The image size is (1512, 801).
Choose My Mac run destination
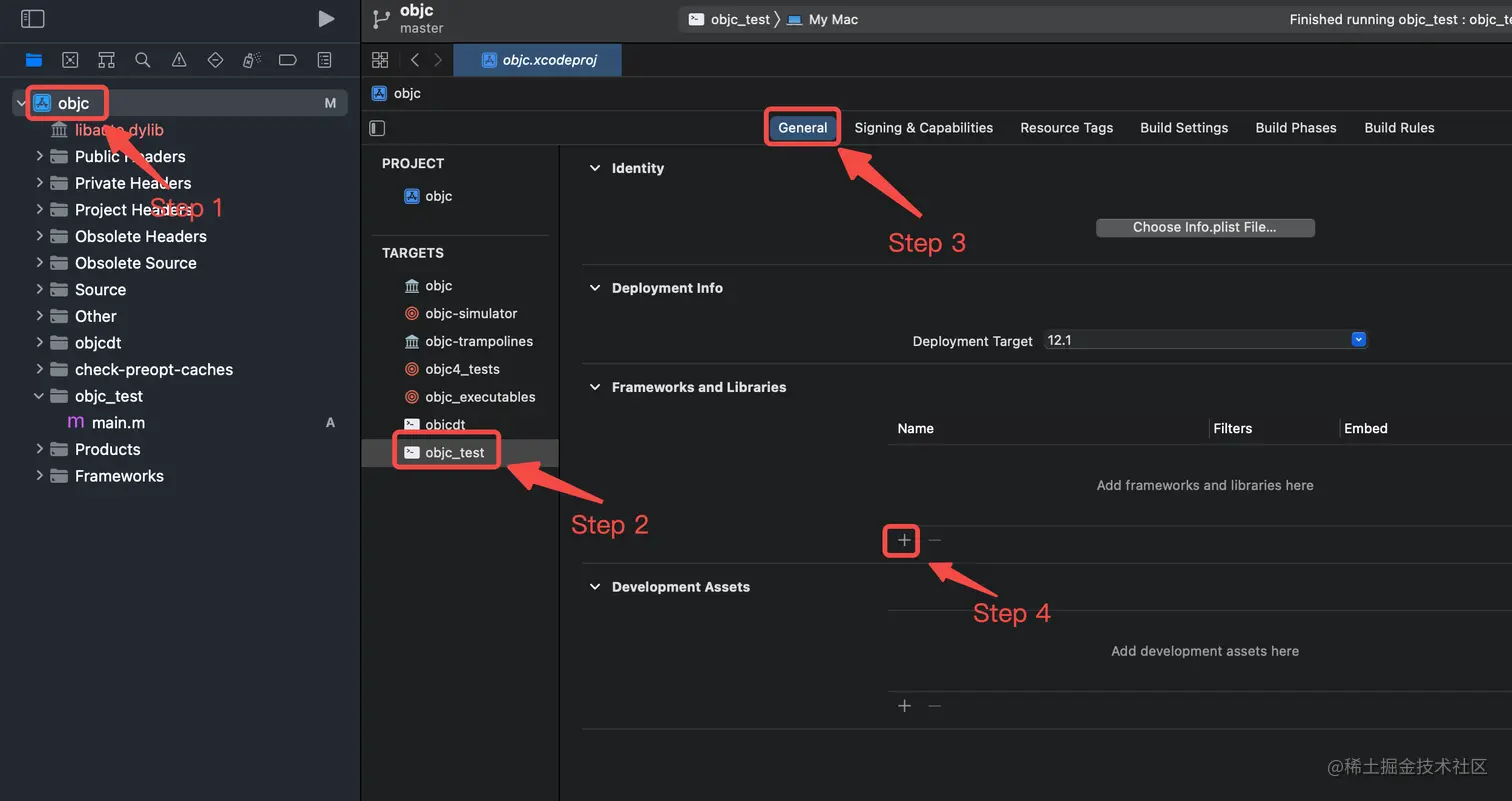pos(823,19)
